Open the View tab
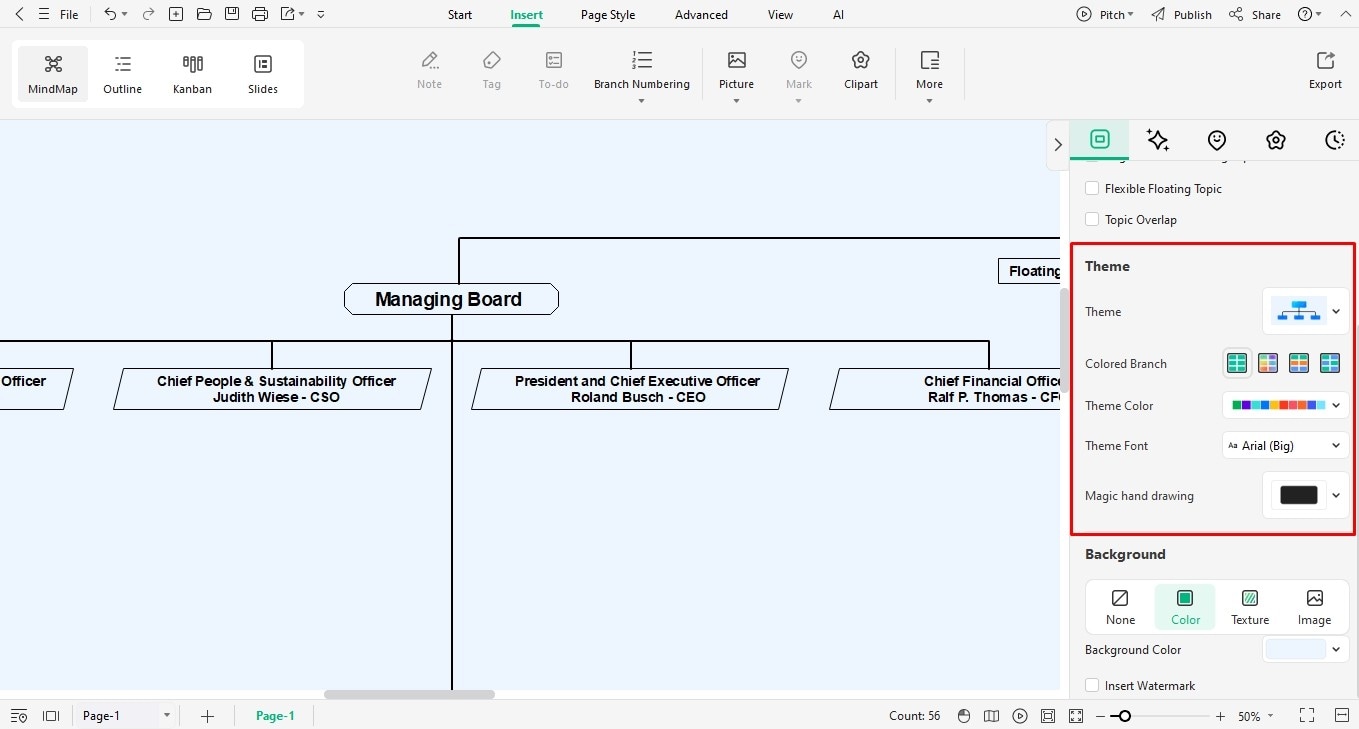 (780, 15)
